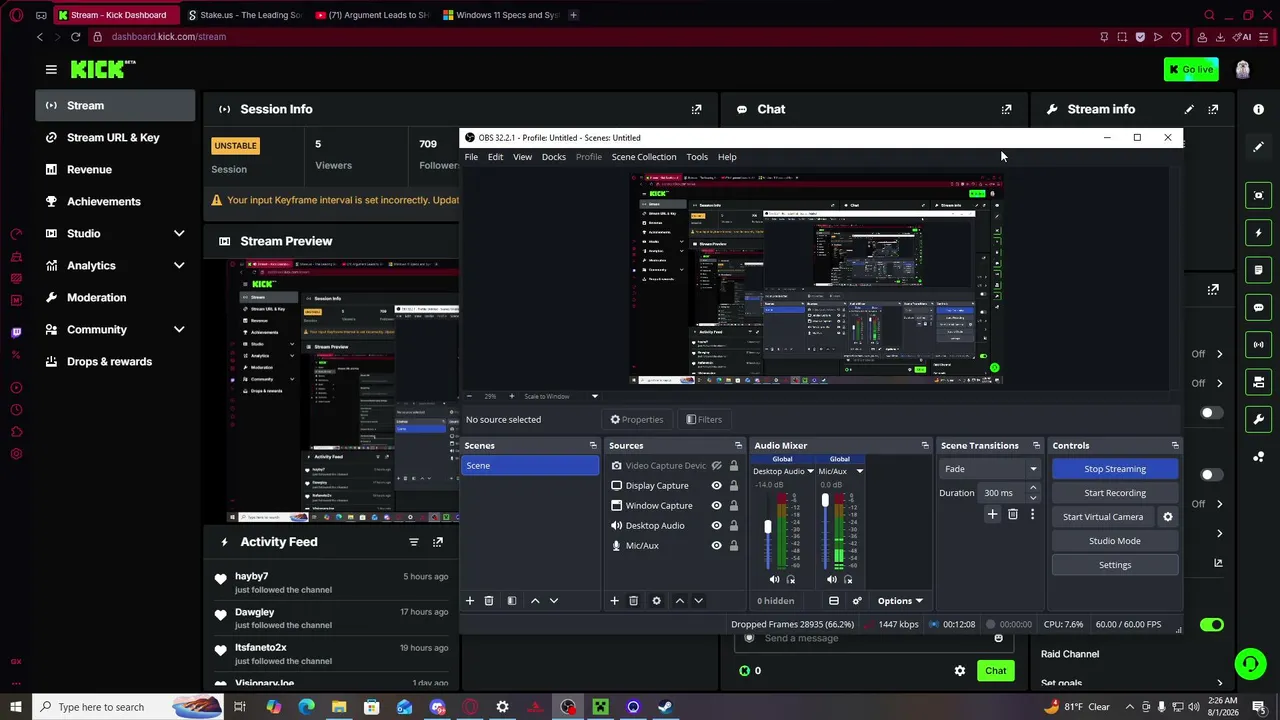Unlock the Display Capture source
1280x720 pixels.
pos(733,486)
